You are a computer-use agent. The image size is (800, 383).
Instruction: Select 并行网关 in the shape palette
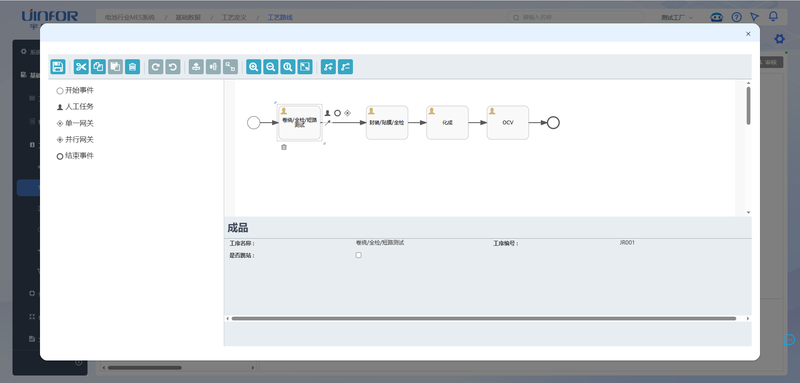(75, 139)
